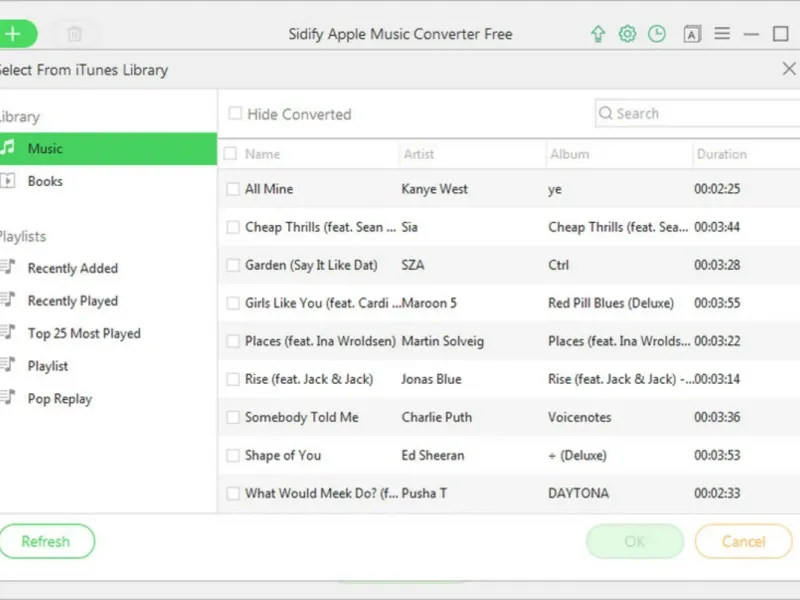Click the language 'A' icon
800x600 pixels.
[x=692, y=34]
